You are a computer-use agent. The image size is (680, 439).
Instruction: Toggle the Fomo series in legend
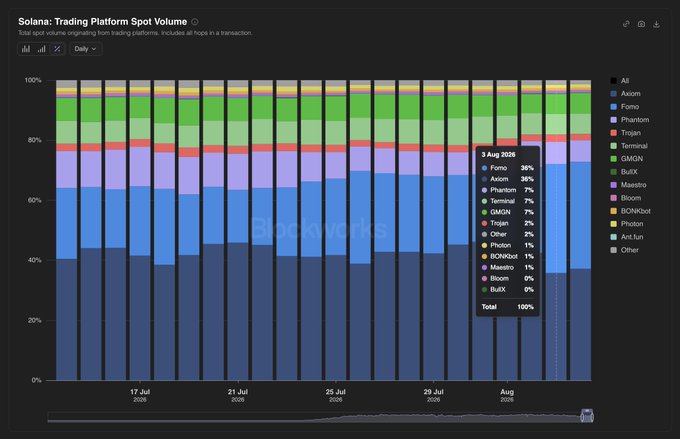(624, 107)
